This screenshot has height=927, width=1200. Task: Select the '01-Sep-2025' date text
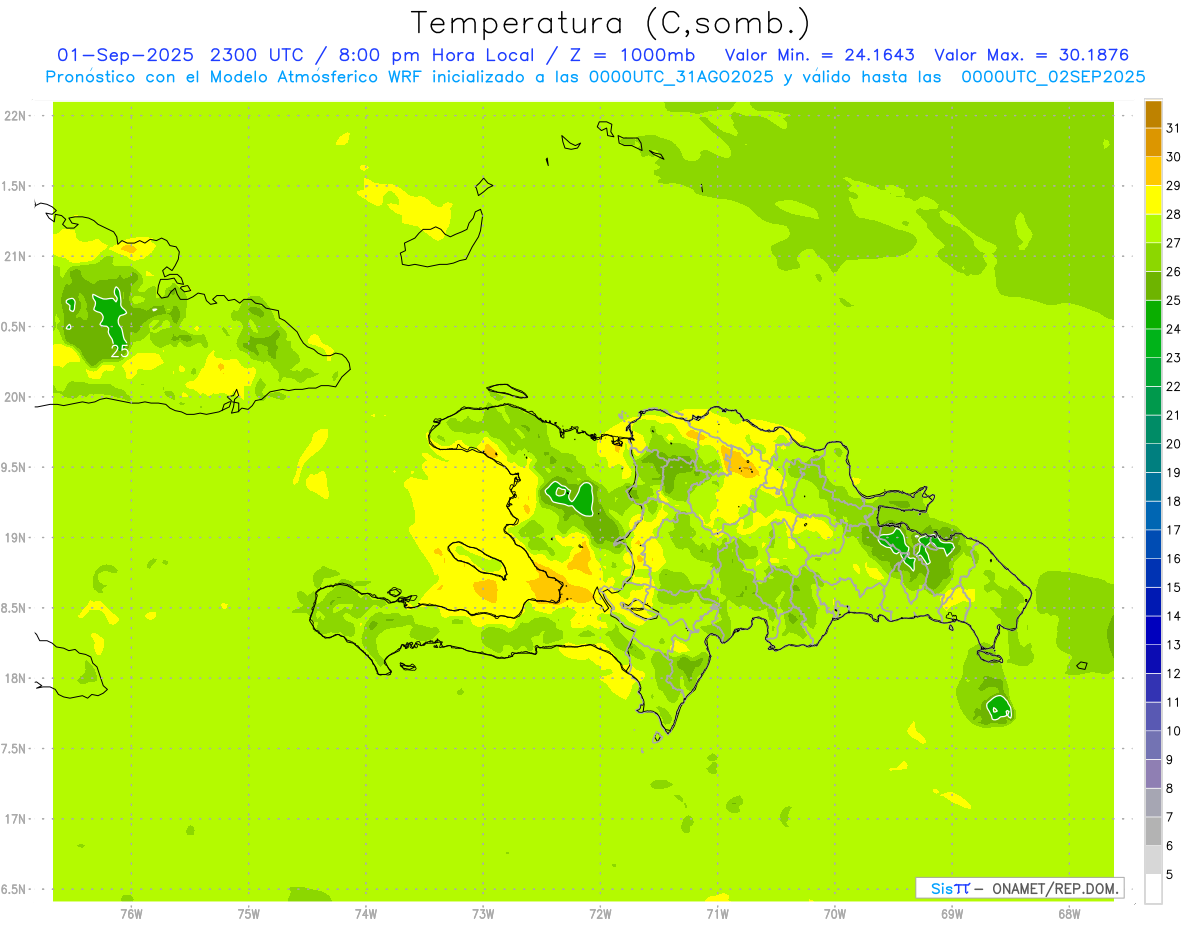click(x=125, y=55)
